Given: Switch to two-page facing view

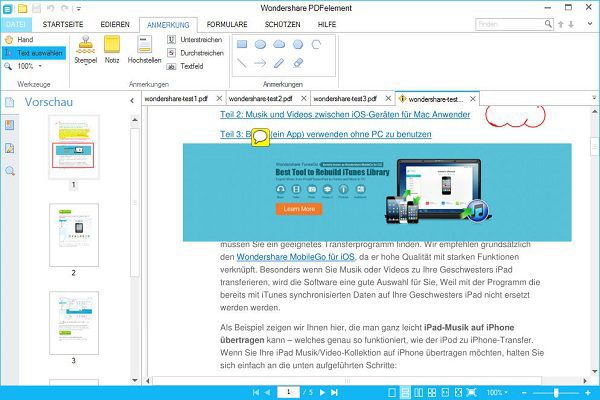Looking at the screenshot, I should 419,392.
